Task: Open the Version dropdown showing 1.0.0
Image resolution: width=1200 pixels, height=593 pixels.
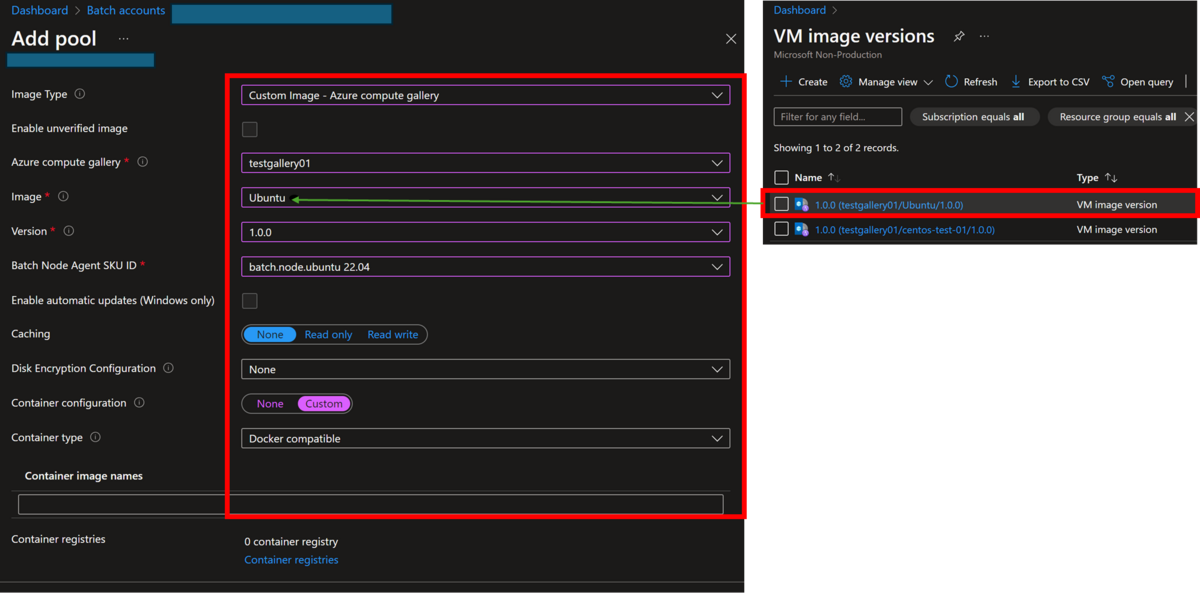Action: 486,232
